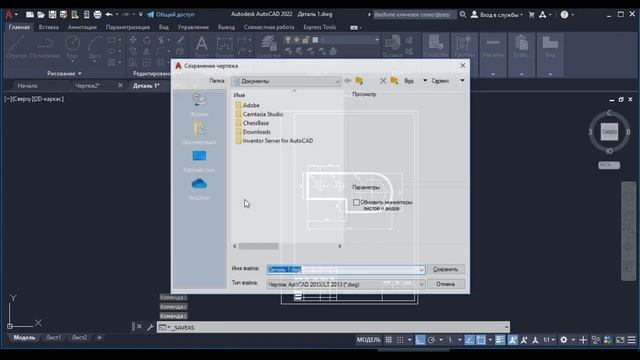Click the Общий доступ share button
This screenshot has height=360, width=640.
pos(171,15)
